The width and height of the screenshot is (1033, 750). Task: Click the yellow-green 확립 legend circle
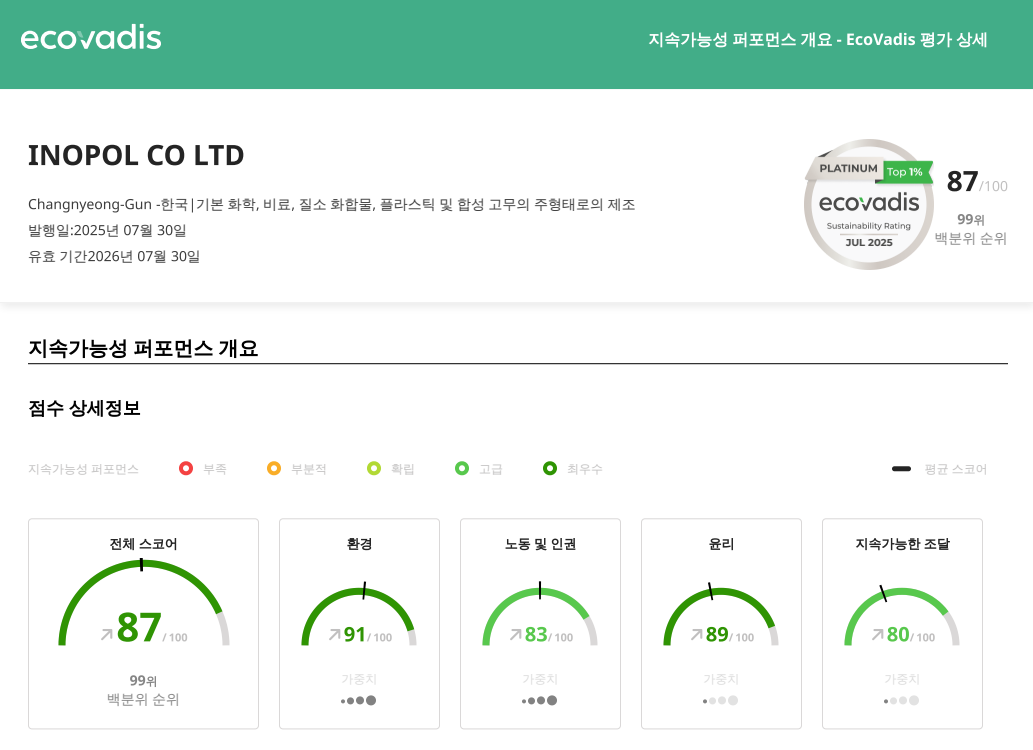point(374,469)
